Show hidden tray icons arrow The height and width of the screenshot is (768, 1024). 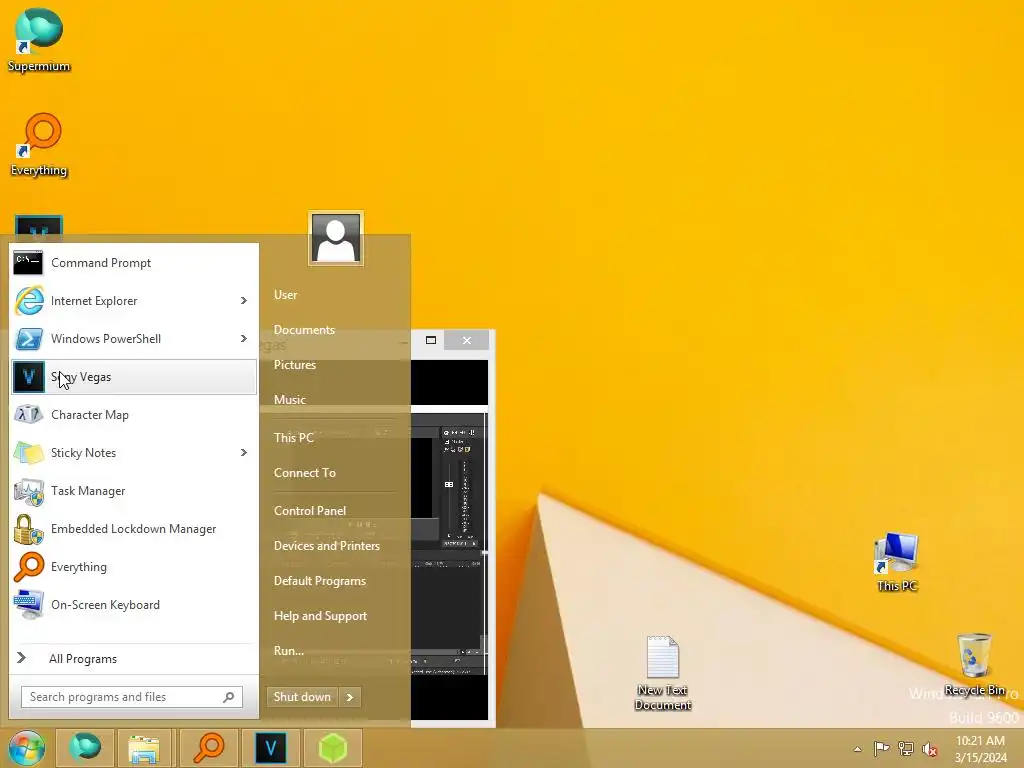(857, 749)
